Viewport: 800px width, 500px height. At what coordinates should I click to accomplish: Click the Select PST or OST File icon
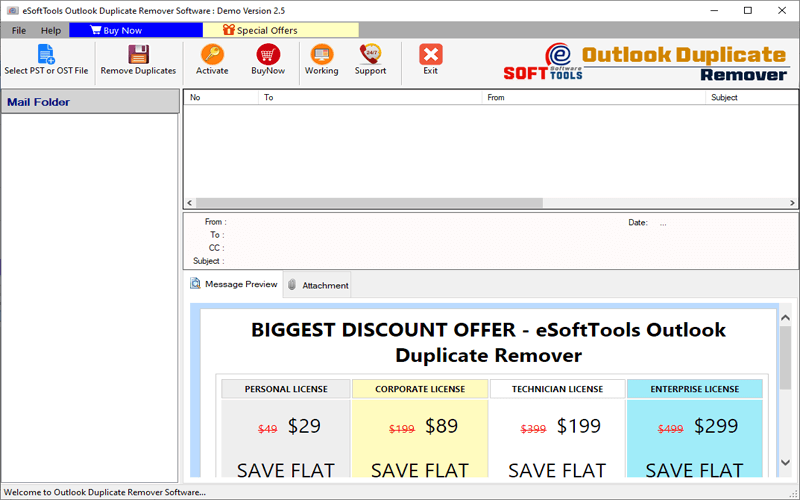[x=46, y=54]
